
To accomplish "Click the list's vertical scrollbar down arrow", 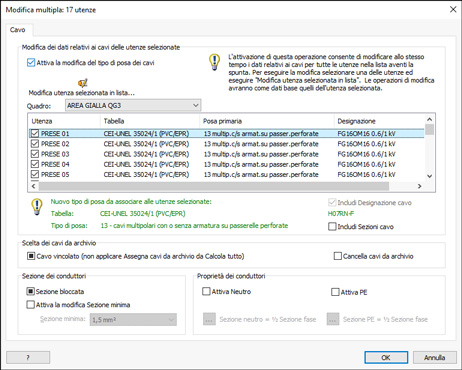I will coord(430,176).
